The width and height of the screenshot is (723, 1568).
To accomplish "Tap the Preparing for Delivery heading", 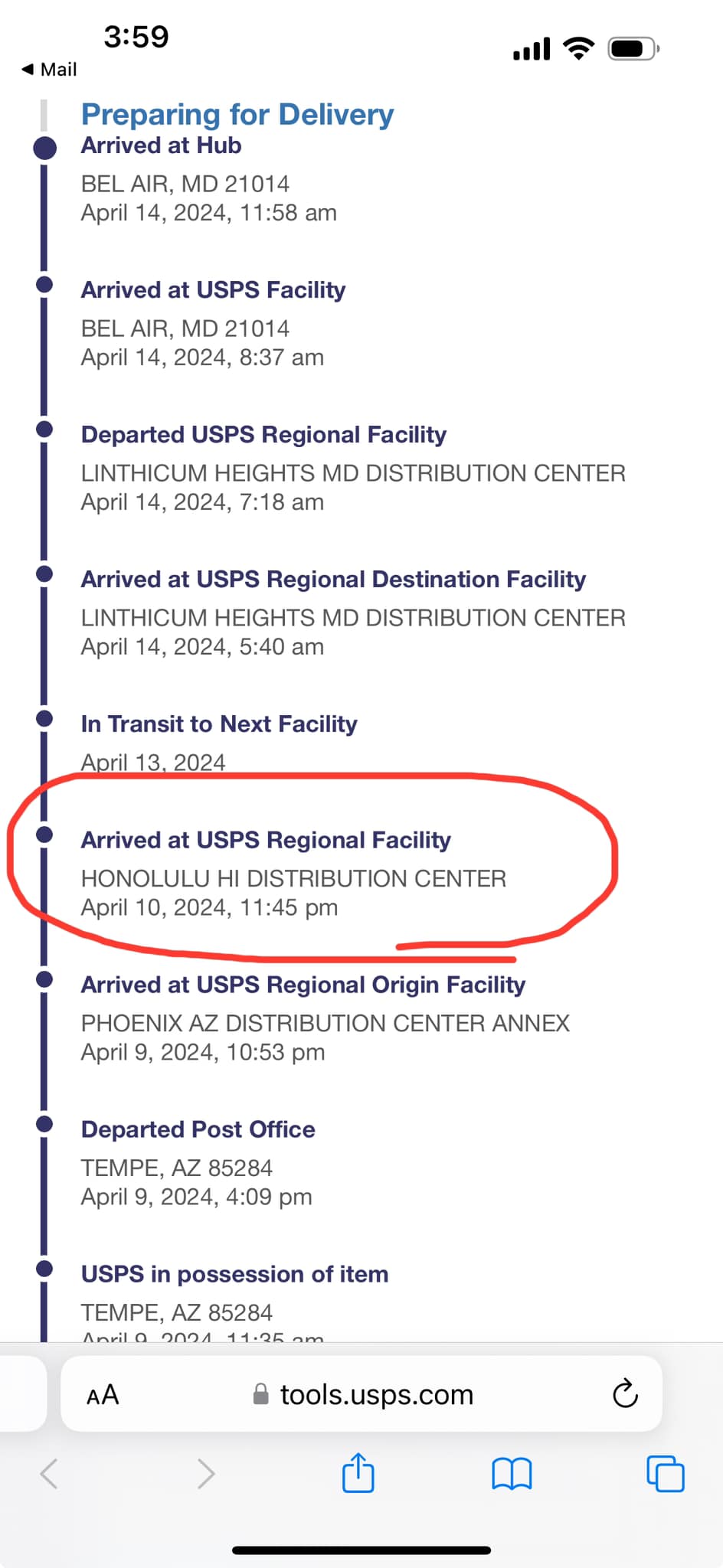I will click(237, 114).
